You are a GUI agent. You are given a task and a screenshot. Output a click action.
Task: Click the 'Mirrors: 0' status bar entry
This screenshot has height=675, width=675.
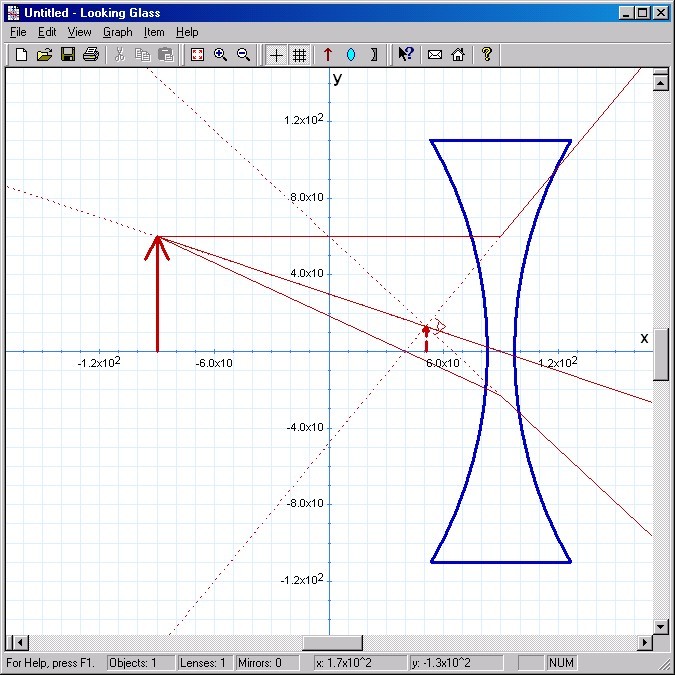point(267,663)
